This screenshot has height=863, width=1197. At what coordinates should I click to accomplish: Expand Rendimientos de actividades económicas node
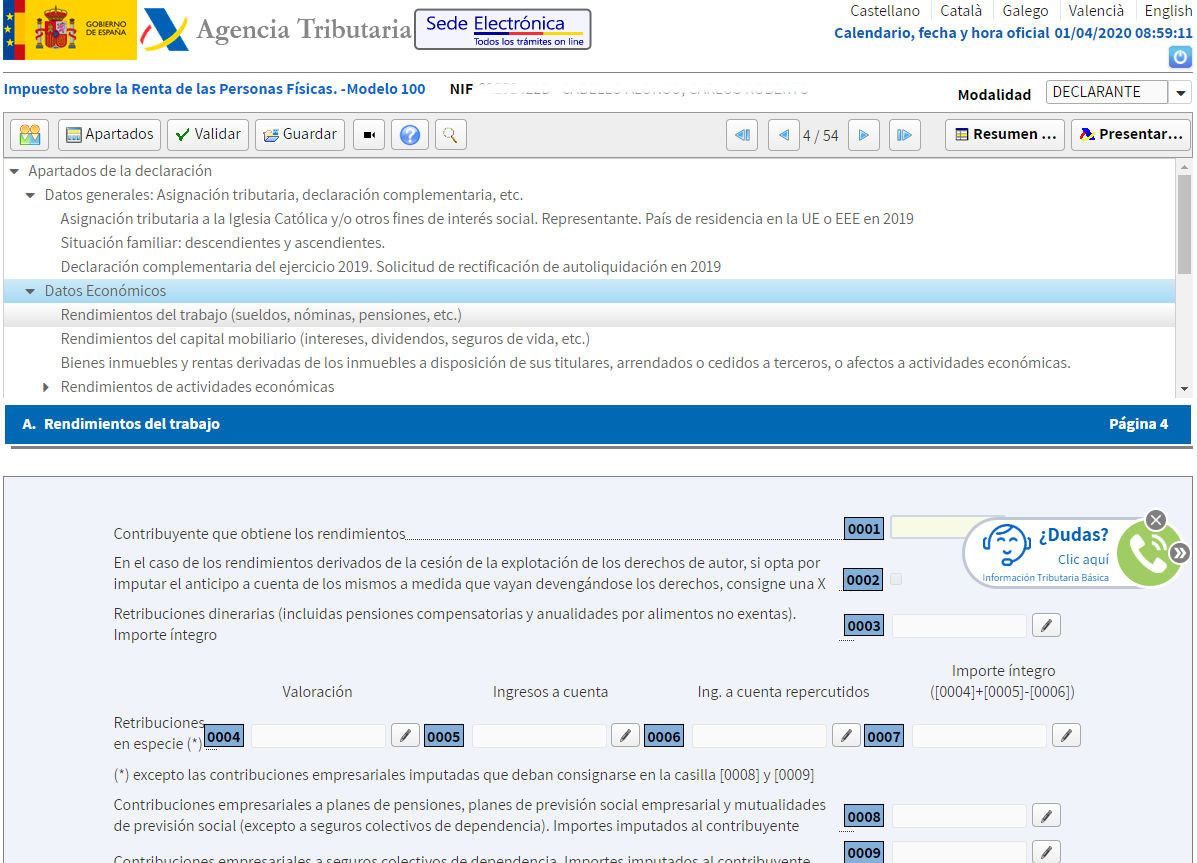[46, 387]
